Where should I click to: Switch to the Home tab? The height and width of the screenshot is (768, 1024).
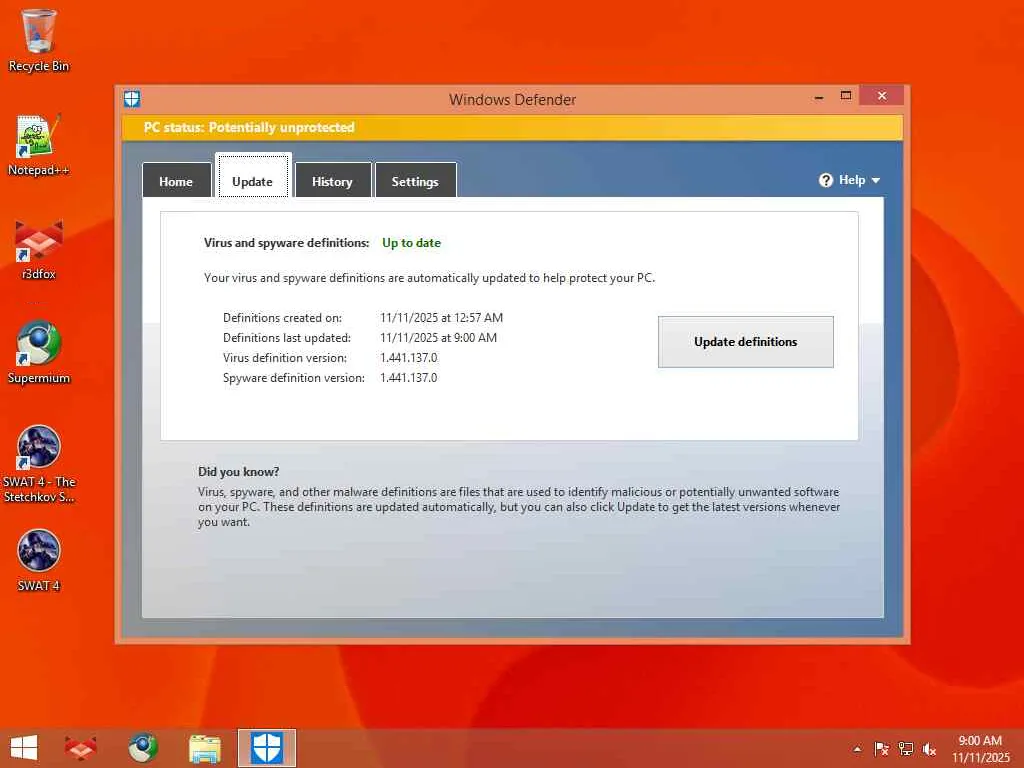[x=176, y=181]
